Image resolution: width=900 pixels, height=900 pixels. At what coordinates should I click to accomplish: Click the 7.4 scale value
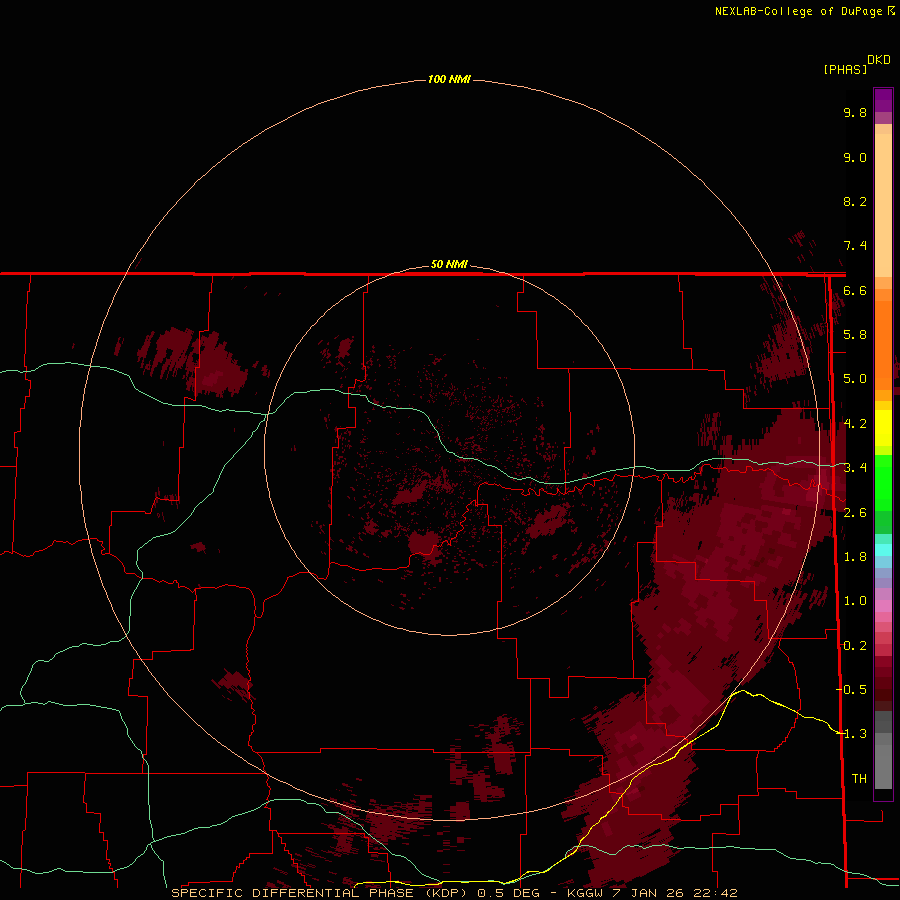(x=855, y=246)
